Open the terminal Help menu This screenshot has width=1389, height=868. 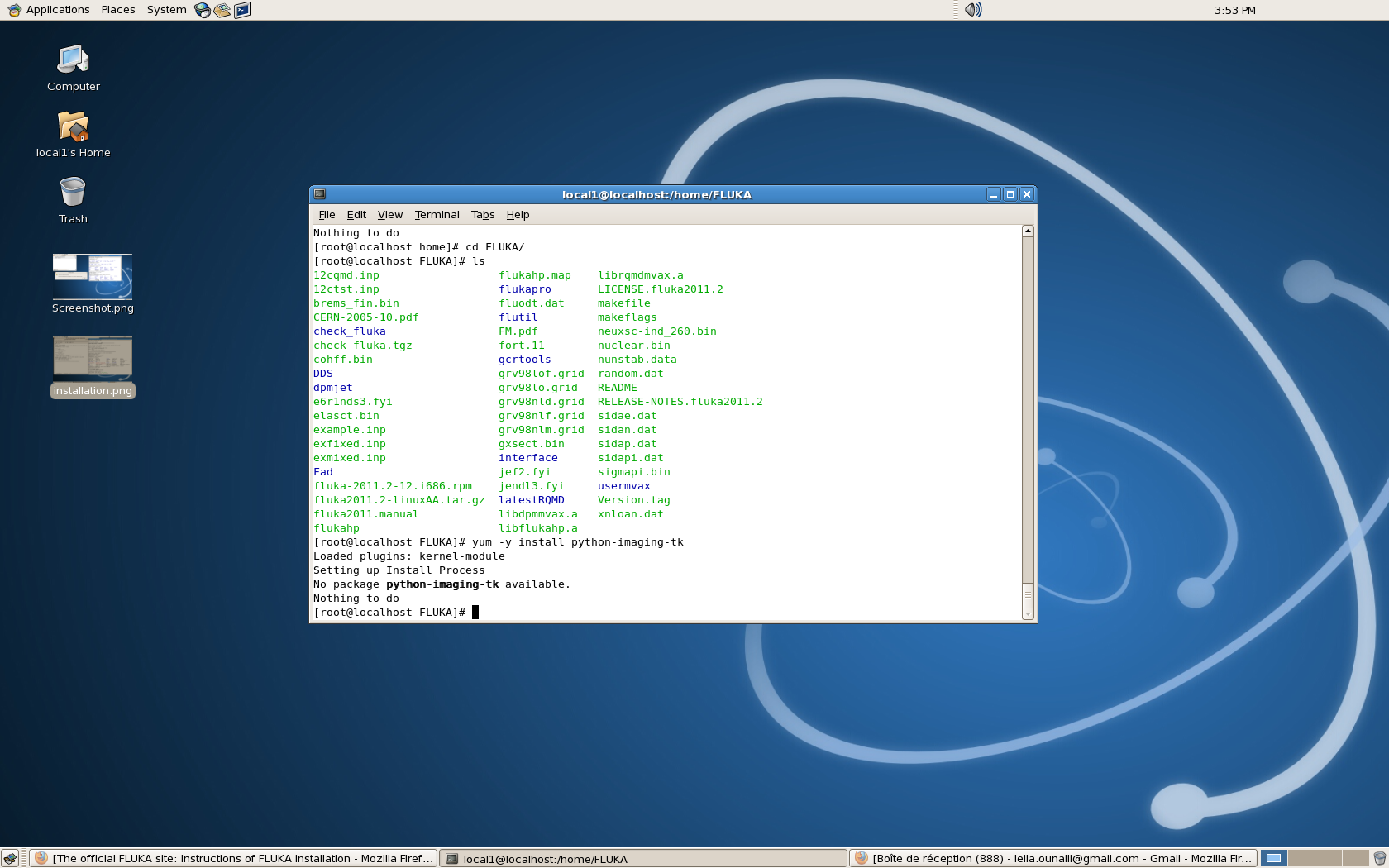point(518,214)
